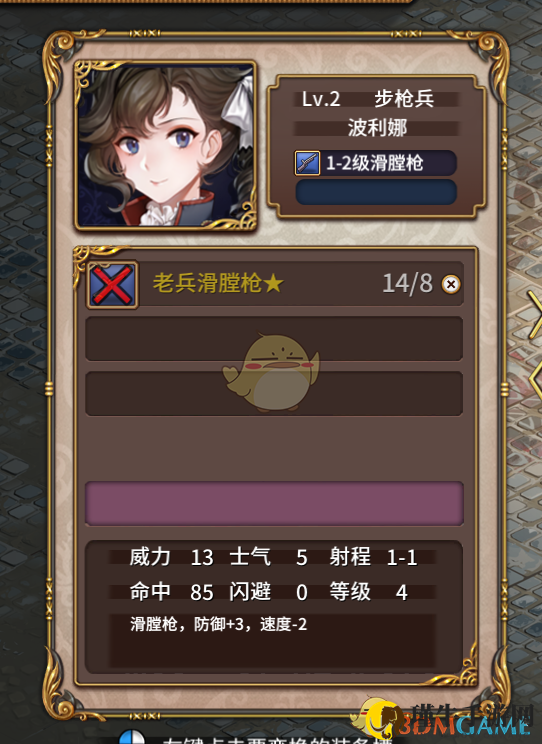
Task: Select the second empty equipment slot
Action: (x=274, y=393)
